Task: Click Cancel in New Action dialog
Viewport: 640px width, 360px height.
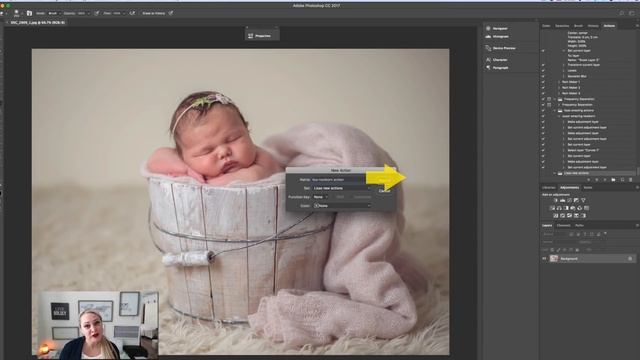Action: click(x=384, y=191)
